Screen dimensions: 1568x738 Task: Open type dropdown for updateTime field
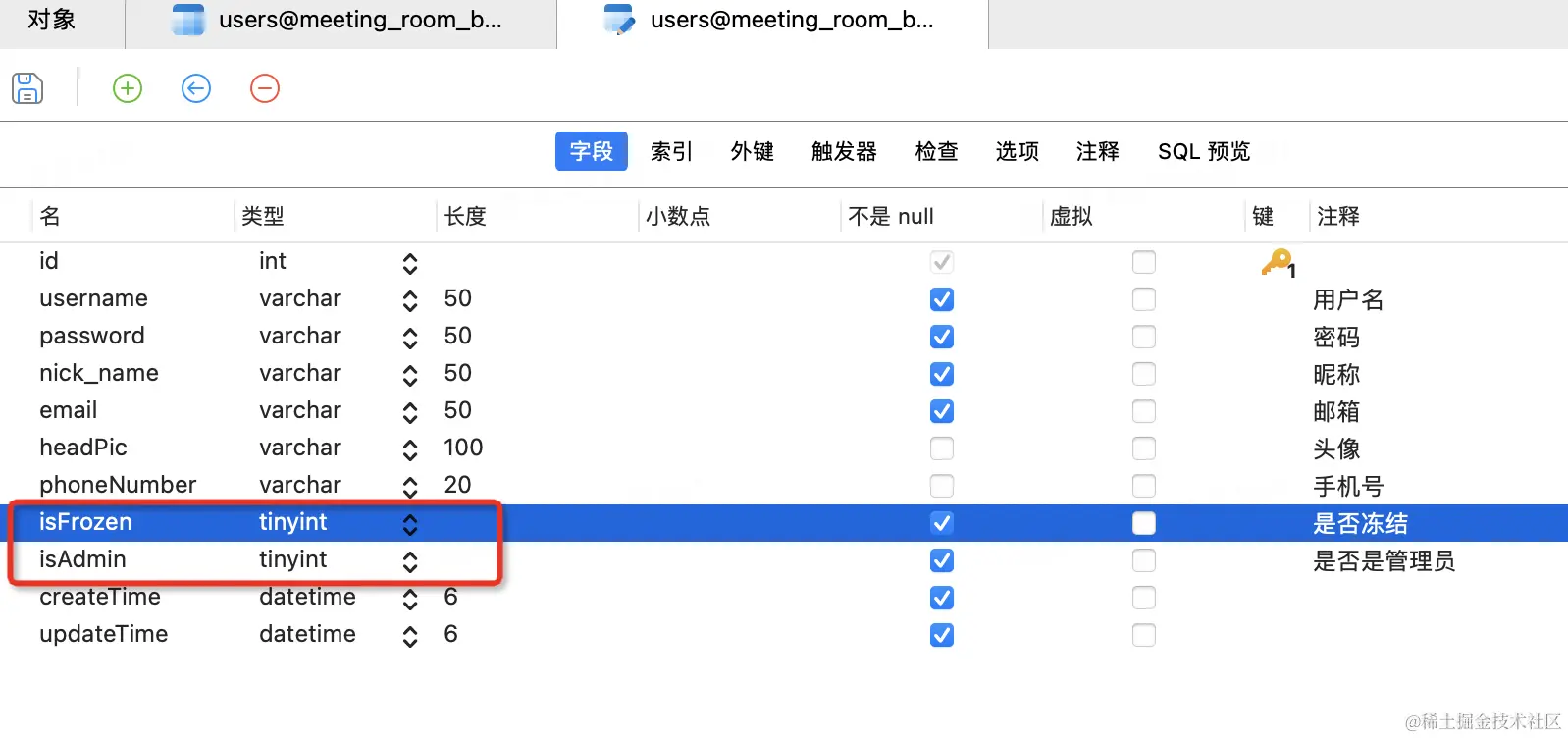410,637
